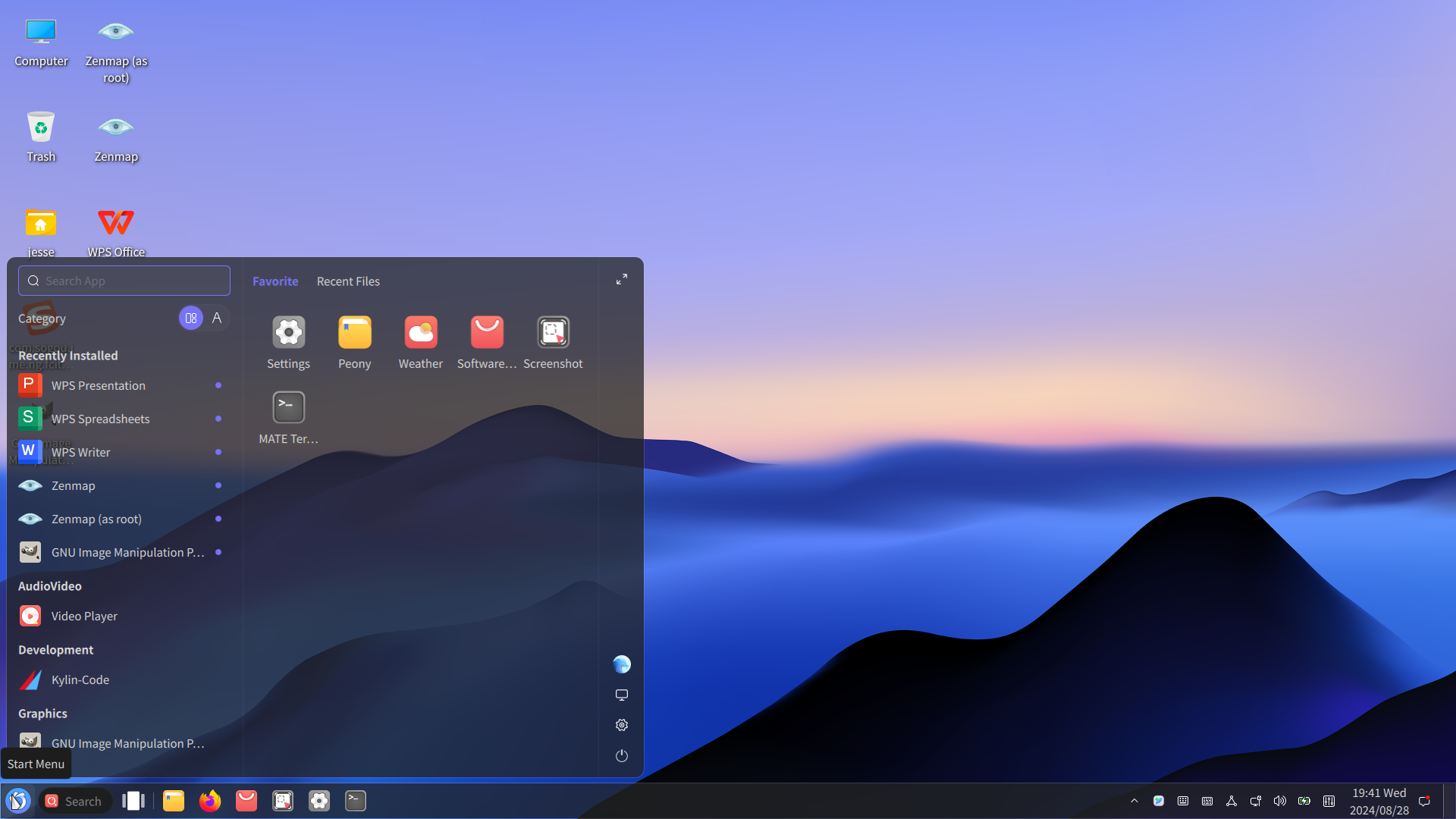Click the user avatar in start menu sidebar
Image resolution: width=1456 pixels, height=819 pixels.
(x=622, y=664)
